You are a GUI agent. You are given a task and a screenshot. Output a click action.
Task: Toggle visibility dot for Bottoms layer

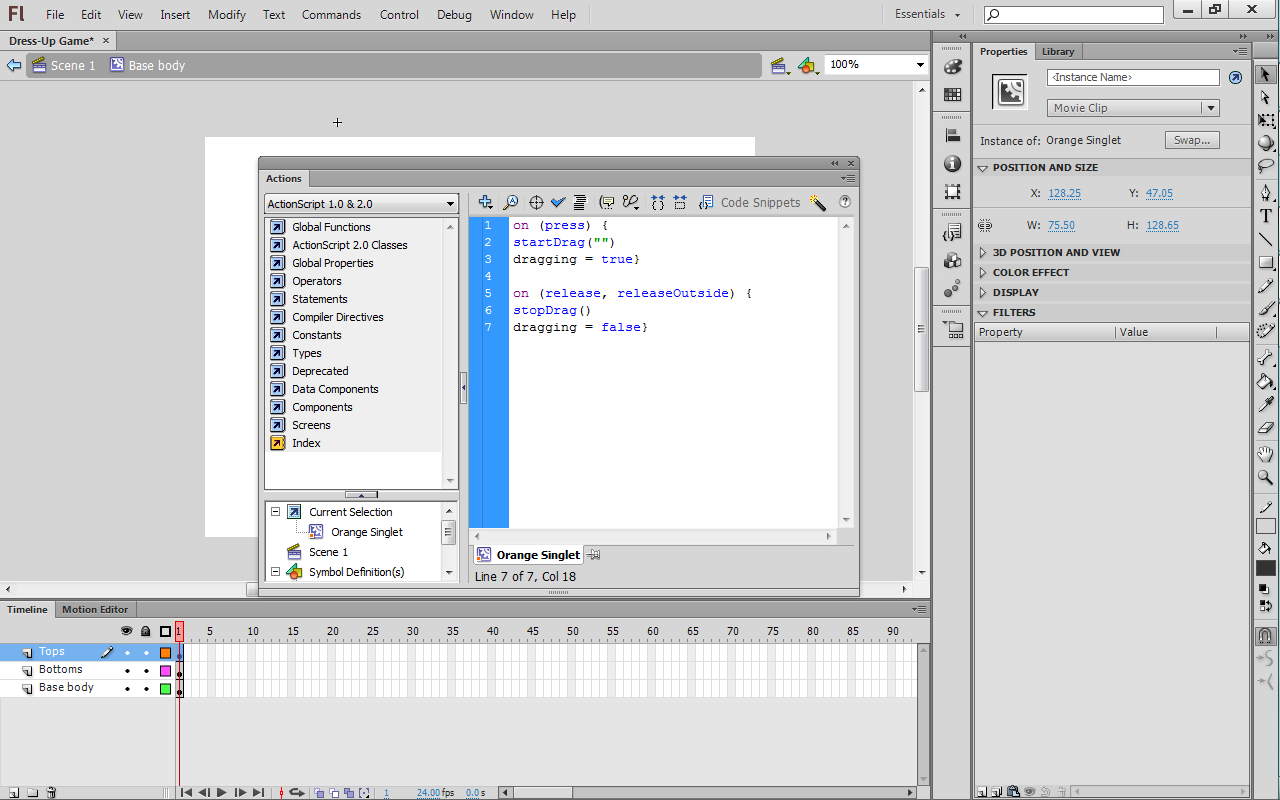(x=127, y=670)
